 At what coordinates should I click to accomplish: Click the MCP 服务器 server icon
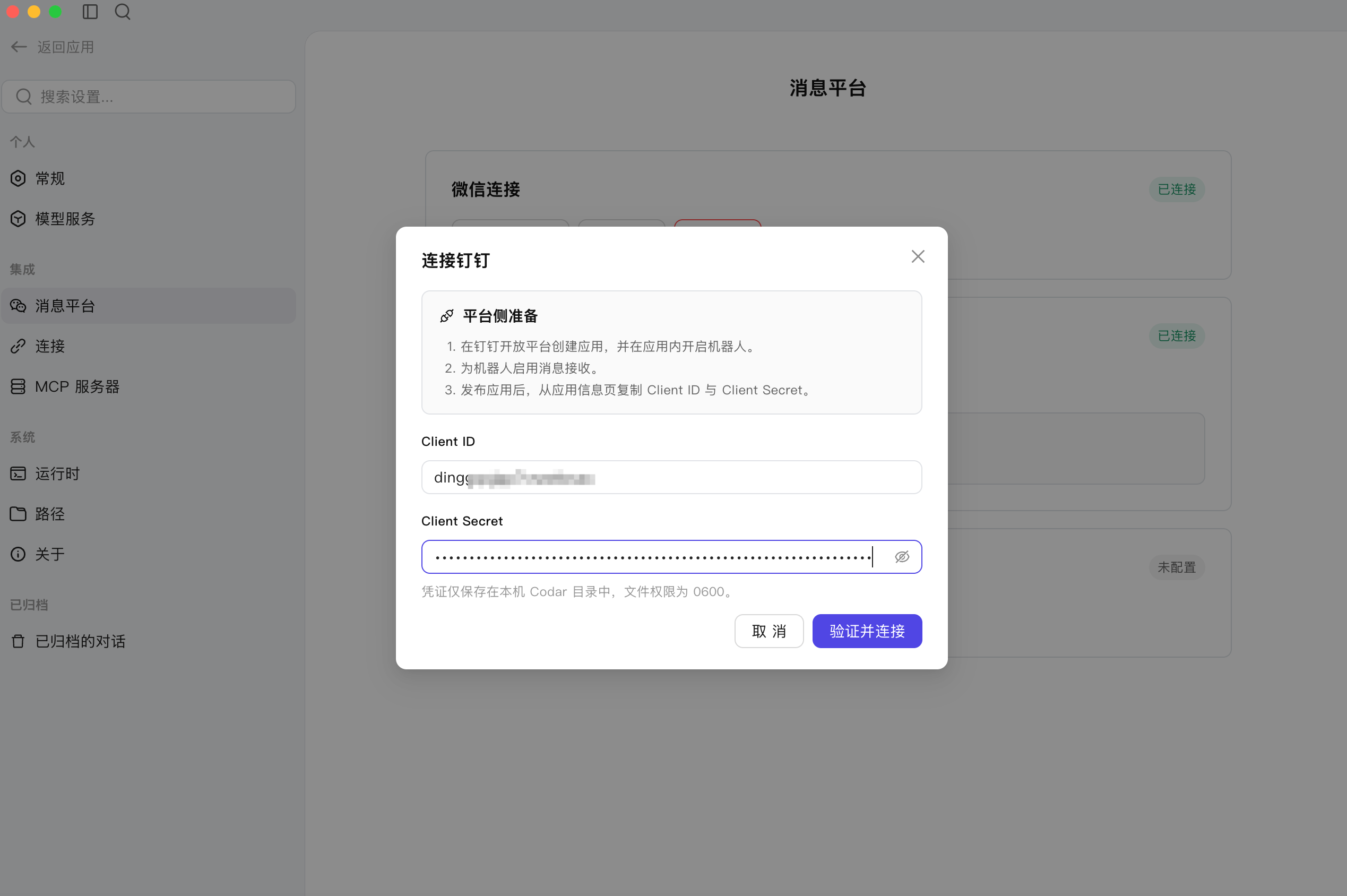pyautogui.click(x=18, y=386)
